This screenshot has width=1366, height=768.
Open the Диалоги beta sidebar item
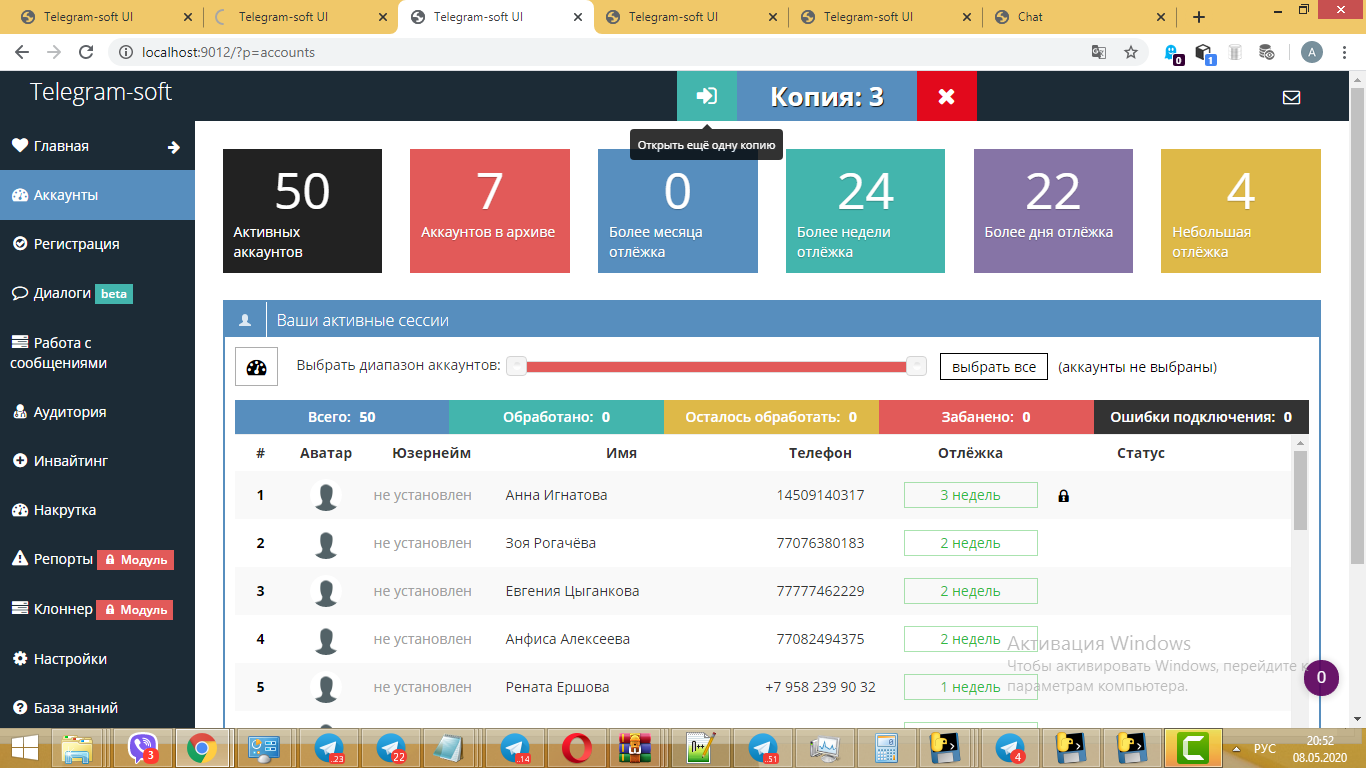(x=97, y=294)
